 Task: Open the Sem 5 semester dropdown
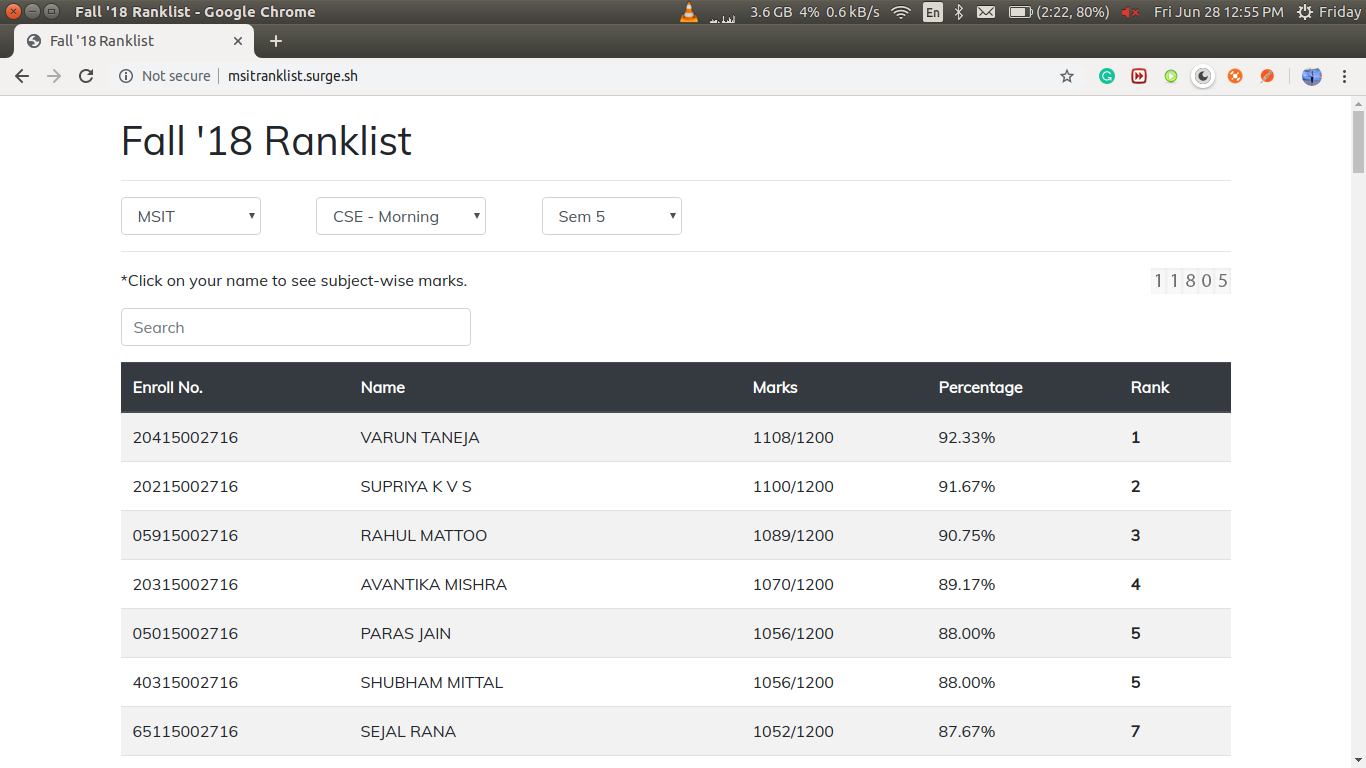pos(611,216)
